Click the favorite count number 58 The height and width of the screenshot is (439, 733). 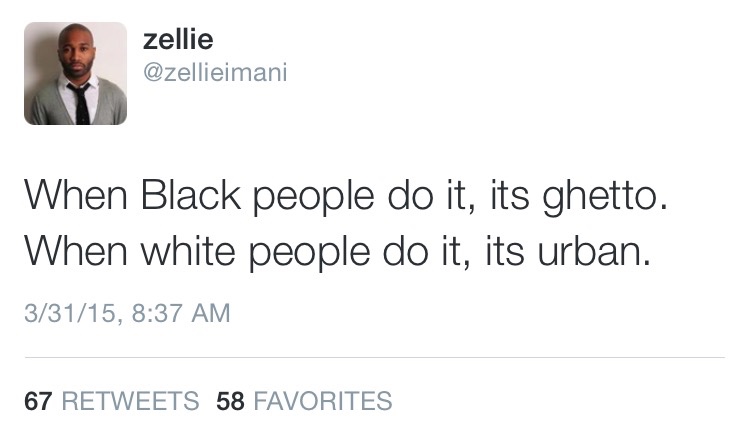click(231, 402)
